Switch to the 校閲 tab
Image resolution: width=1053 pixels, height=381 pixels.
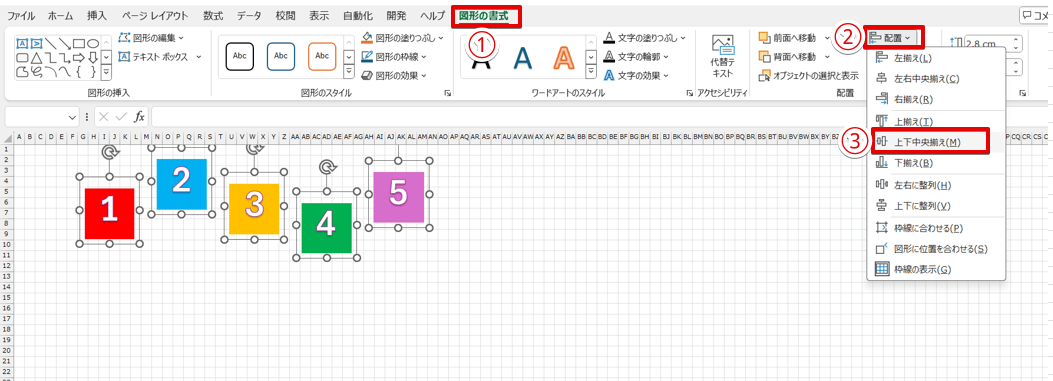pyautogui.click(x=285, y=15)
